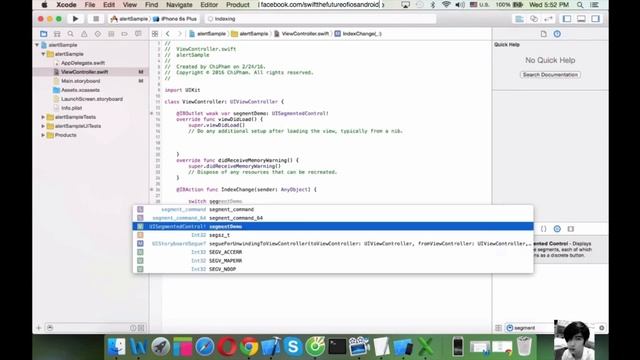This screenshot has width=640, height=360.
Task: Toggle library icon grid view
Action: point(498,328)
